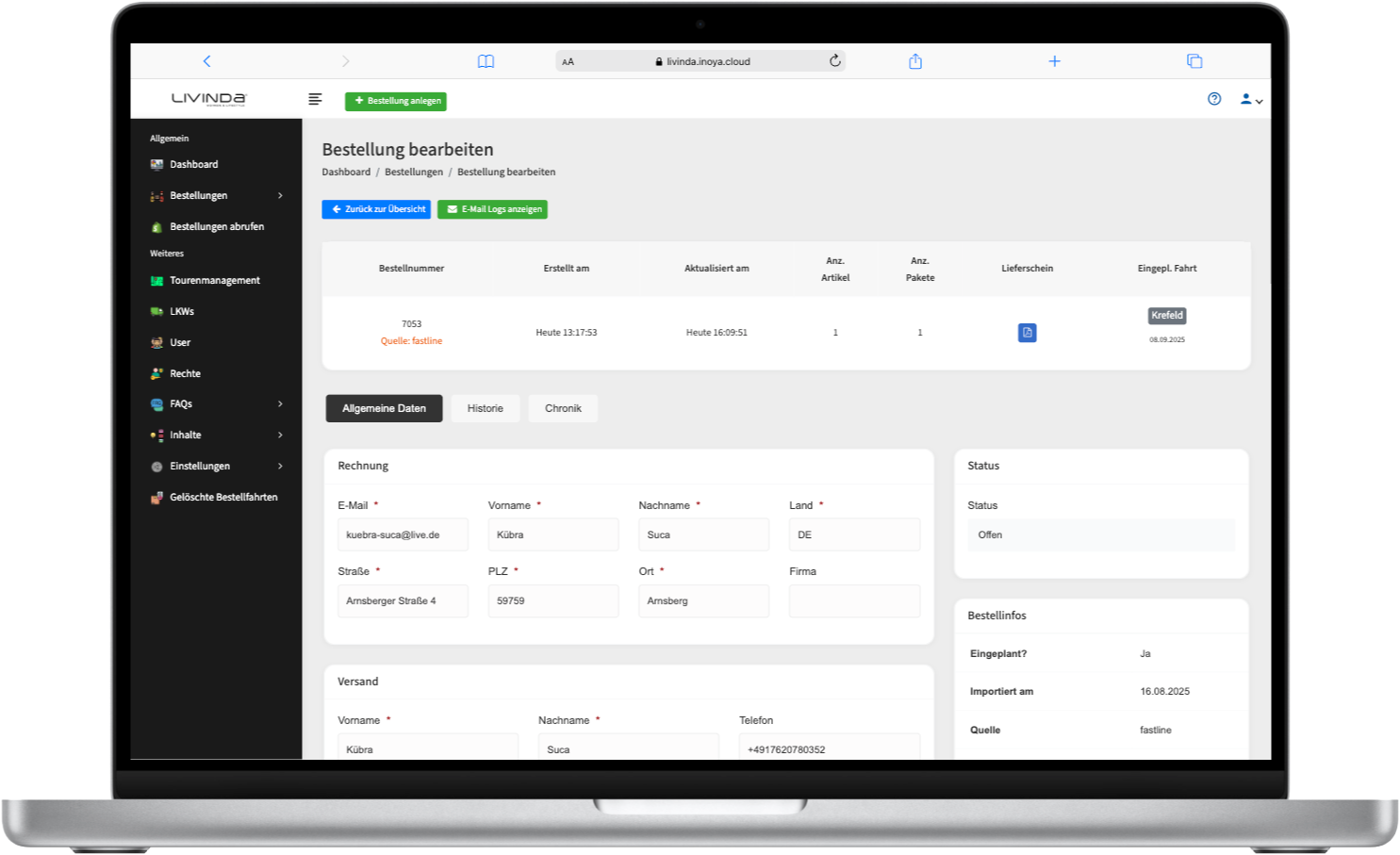This screenshot has height=855, width=1400.
Task: Click the Krefeld trip badge
Action: (x=1167, y=316)
